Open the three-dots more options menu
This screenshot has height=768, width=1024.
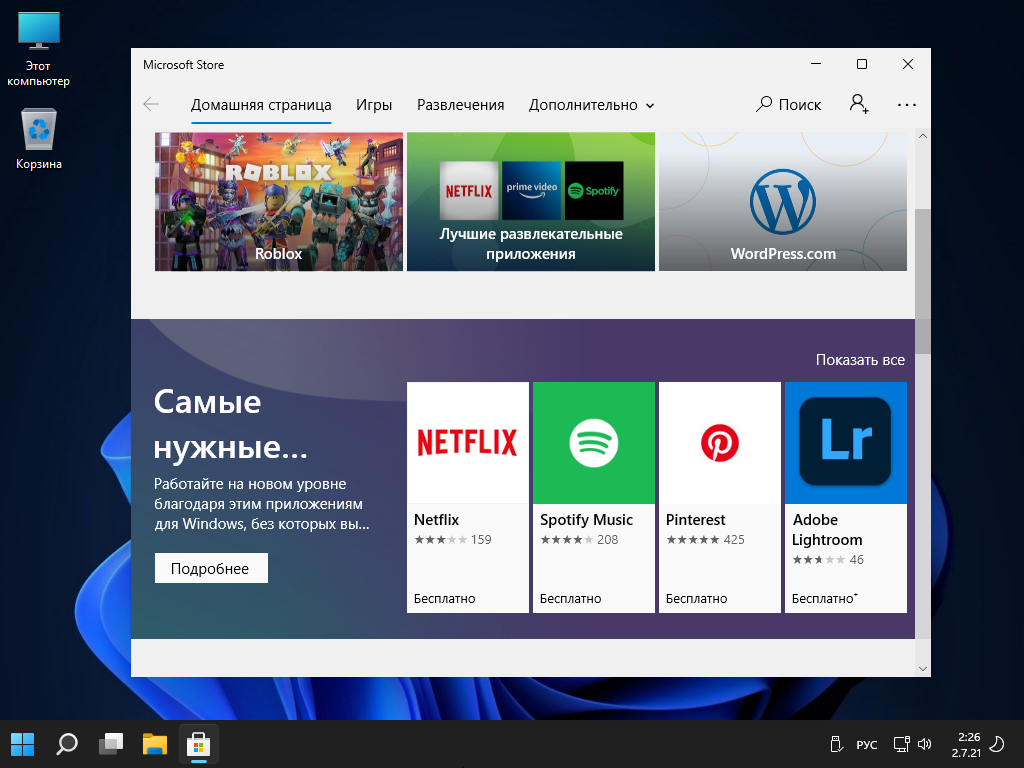coord(907,104)
